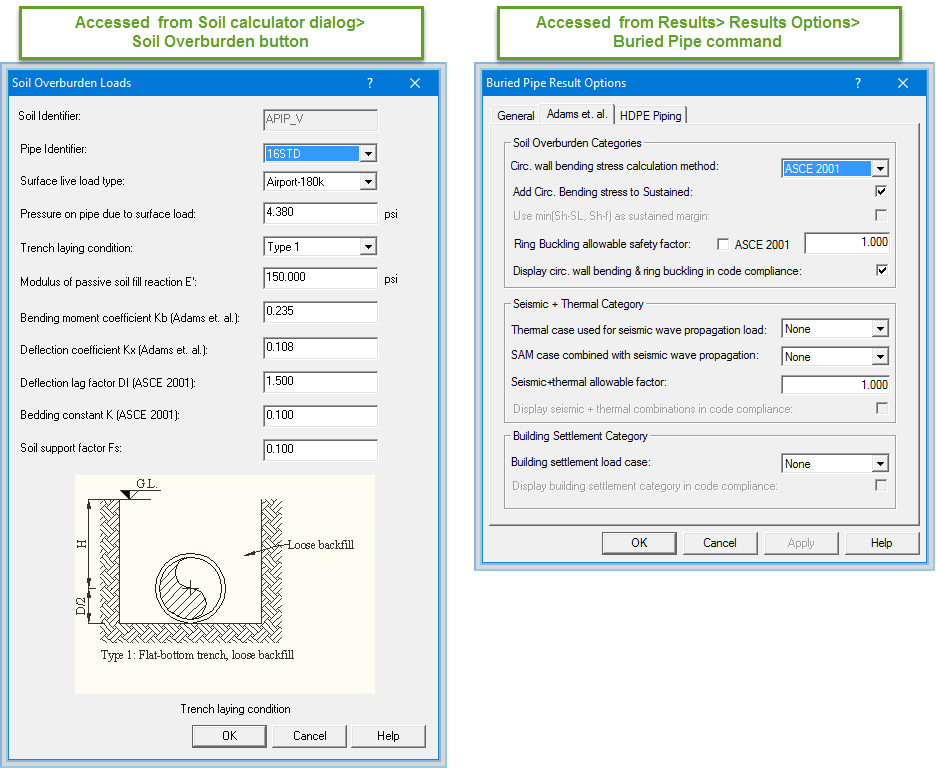Screen dimensions: 936x768
Task: Expand the Building settlement load case dropdown
Action: (x=880, y=464)
